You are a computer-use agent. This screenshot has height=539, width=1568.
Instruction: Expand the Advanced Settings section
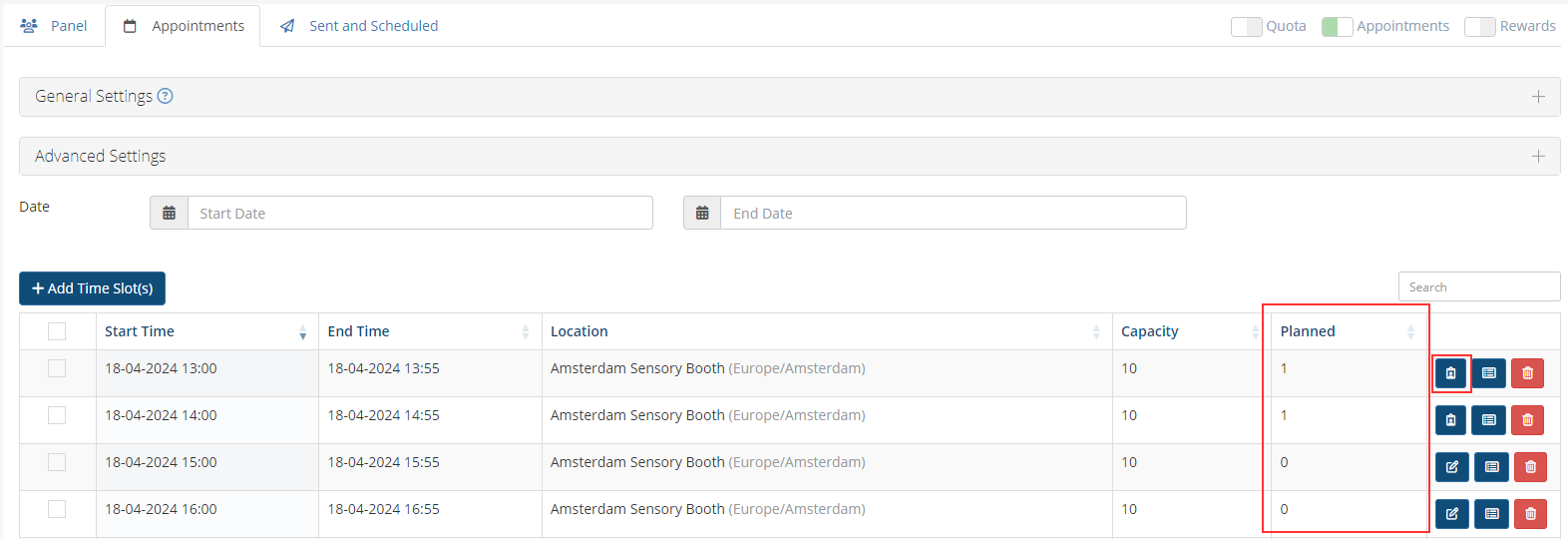(x=1537, y=157)
